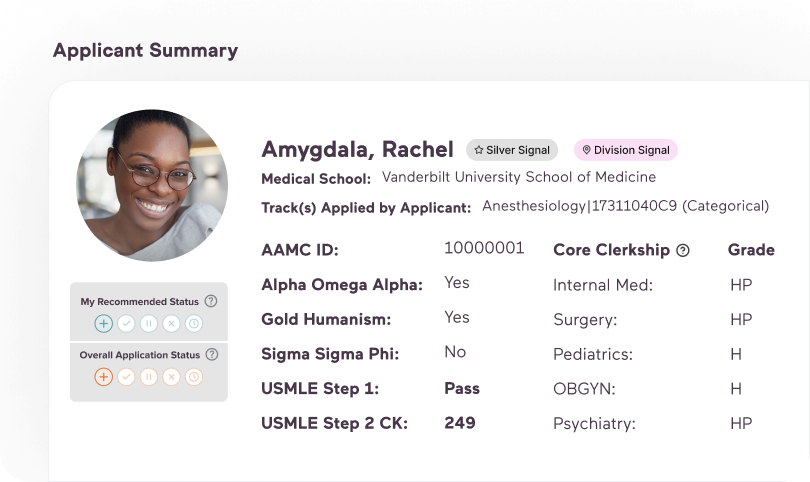
Task: Open help for My Recommended Status
Action: (x=211, y=301)
